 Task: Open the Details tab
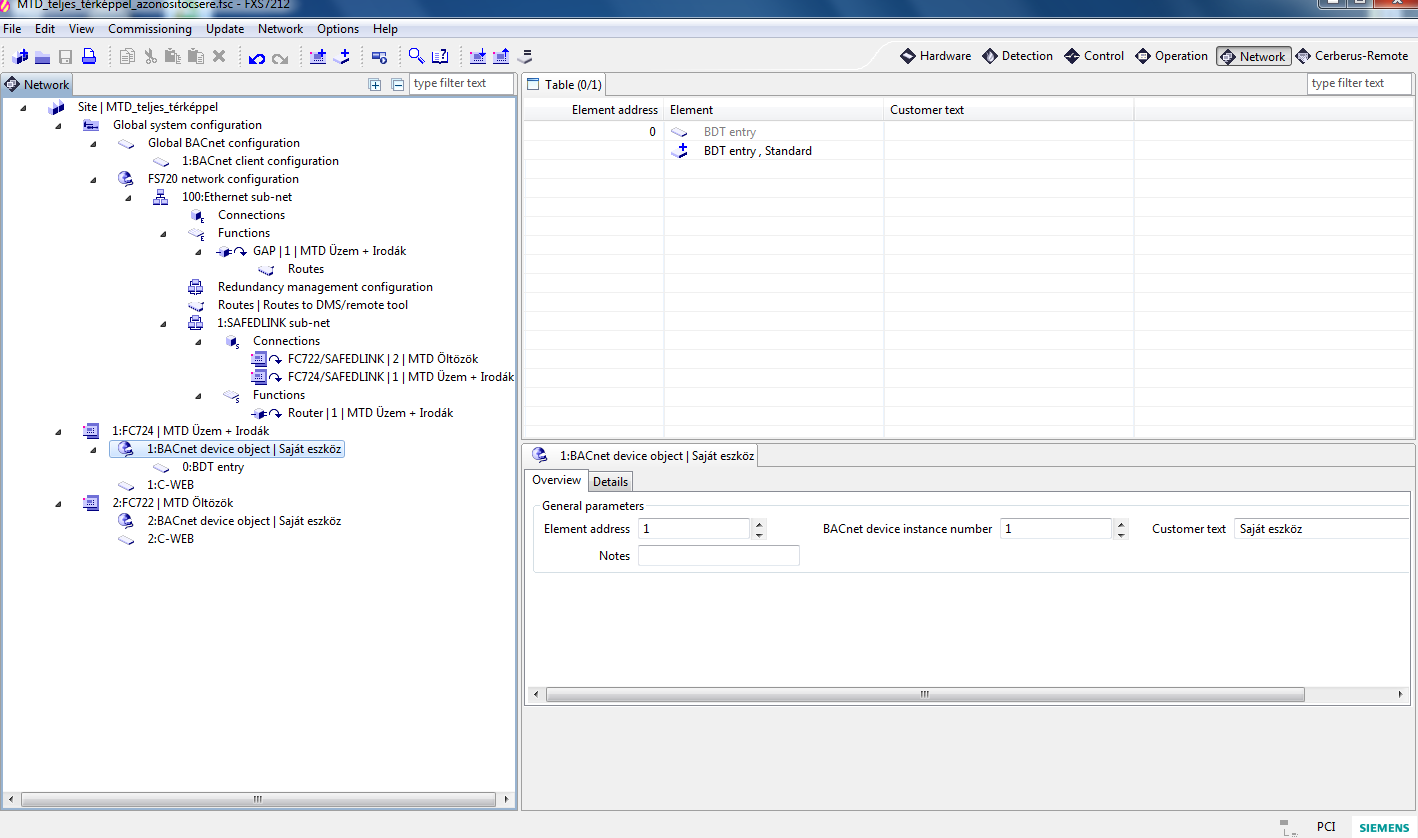coord(610,482)
